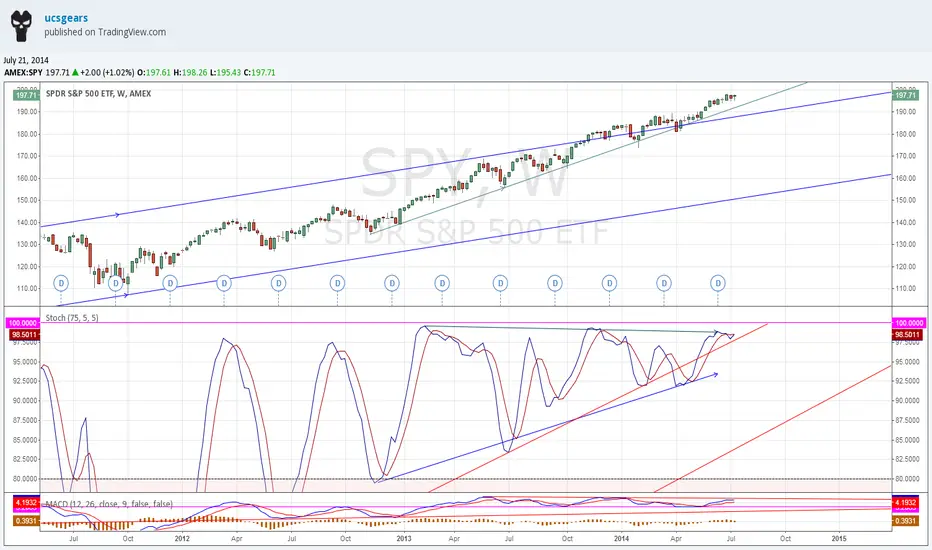Select the June 2013 dividend marker

coord(500,284)
